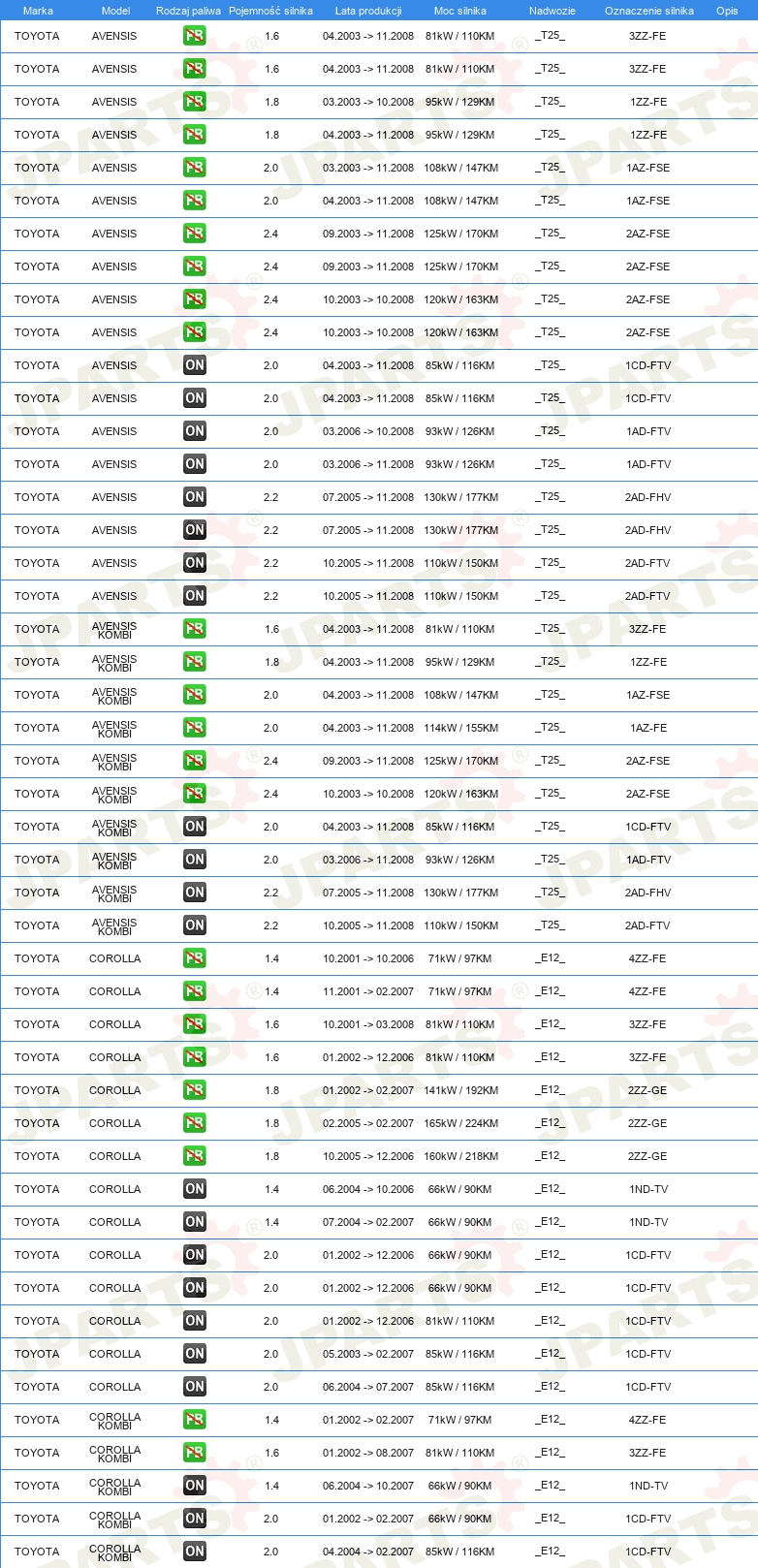Image resolution: width=758 pixels, height=1568 pixels.
Task: Click the Lata produkcji column header
Action: (368, 11)
